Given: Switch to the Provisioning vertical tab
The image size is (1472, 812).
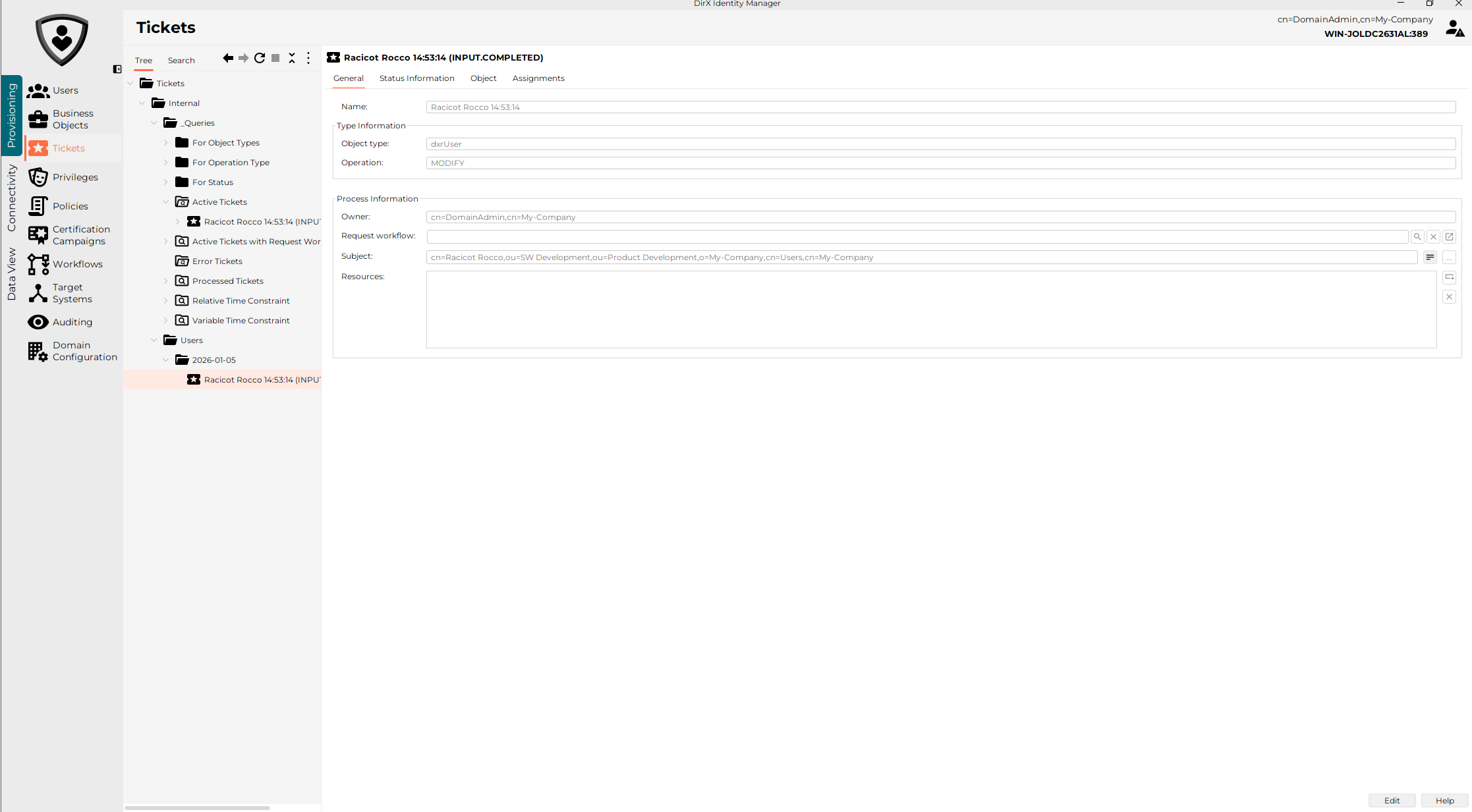Looking at the screenshot, I should [11, 115].
